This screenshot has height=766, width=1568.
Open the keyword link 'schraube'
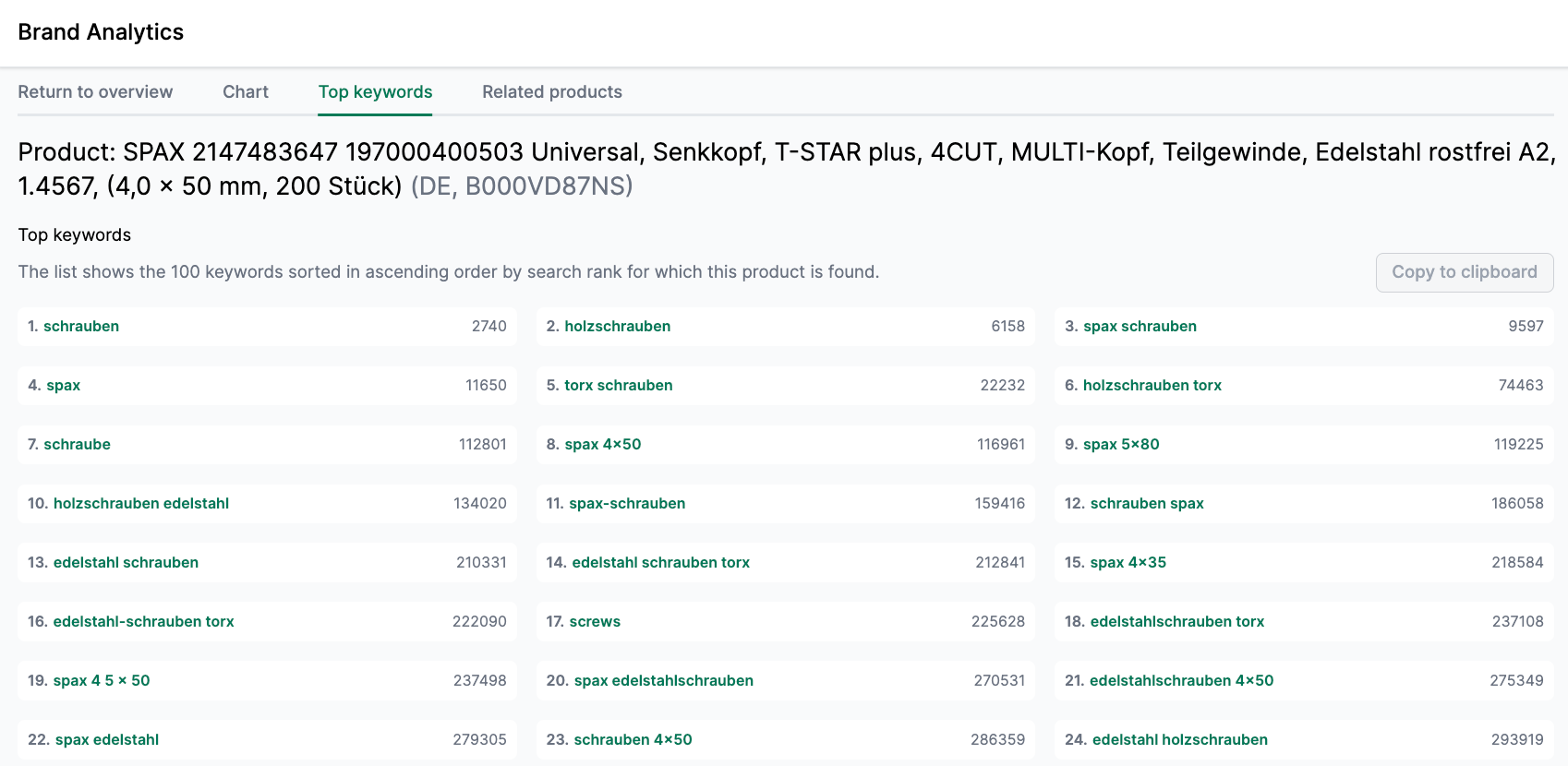pyautogui.click(x=78, y=444)
